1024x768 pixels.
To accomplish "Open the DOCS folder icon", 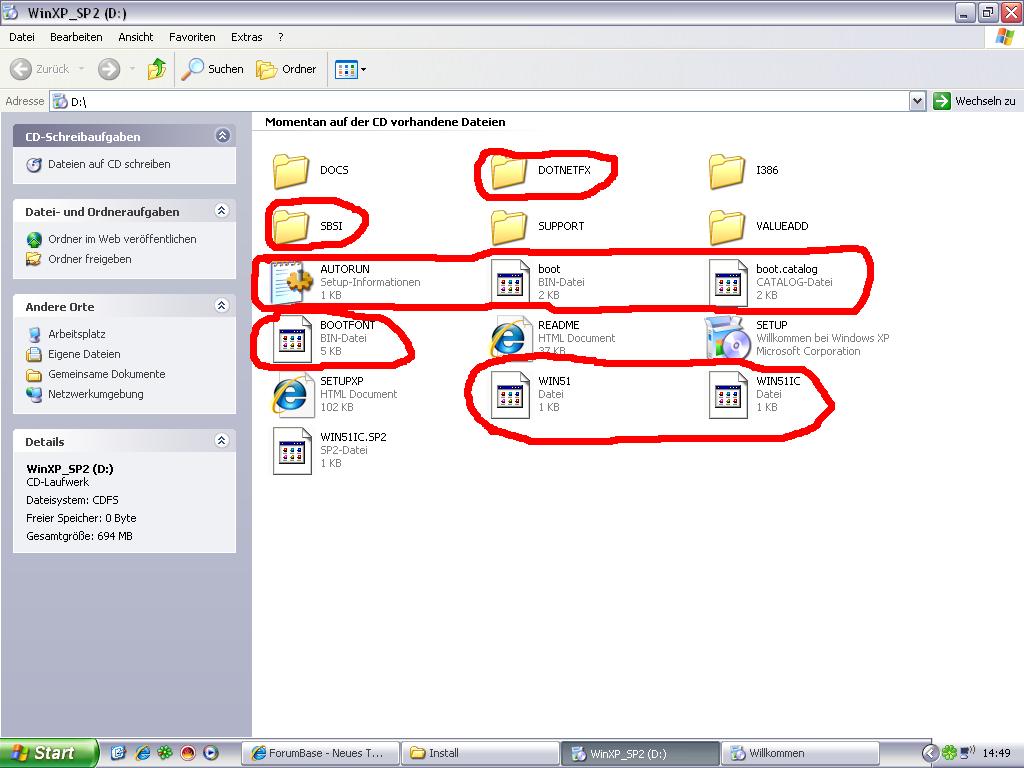I will [x=291, y=170].
